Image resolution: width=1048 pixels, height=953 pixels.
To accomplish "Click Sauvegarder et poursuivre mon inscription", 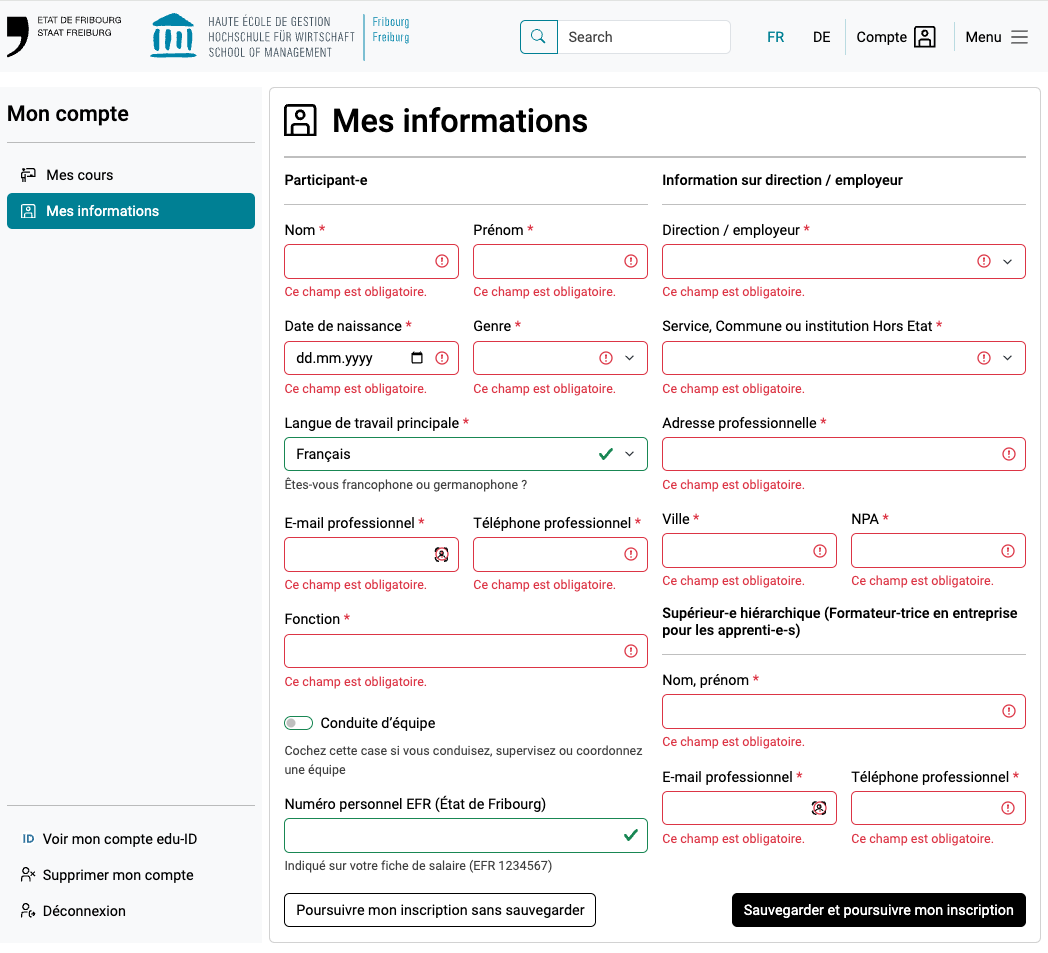I will point(878,910).
